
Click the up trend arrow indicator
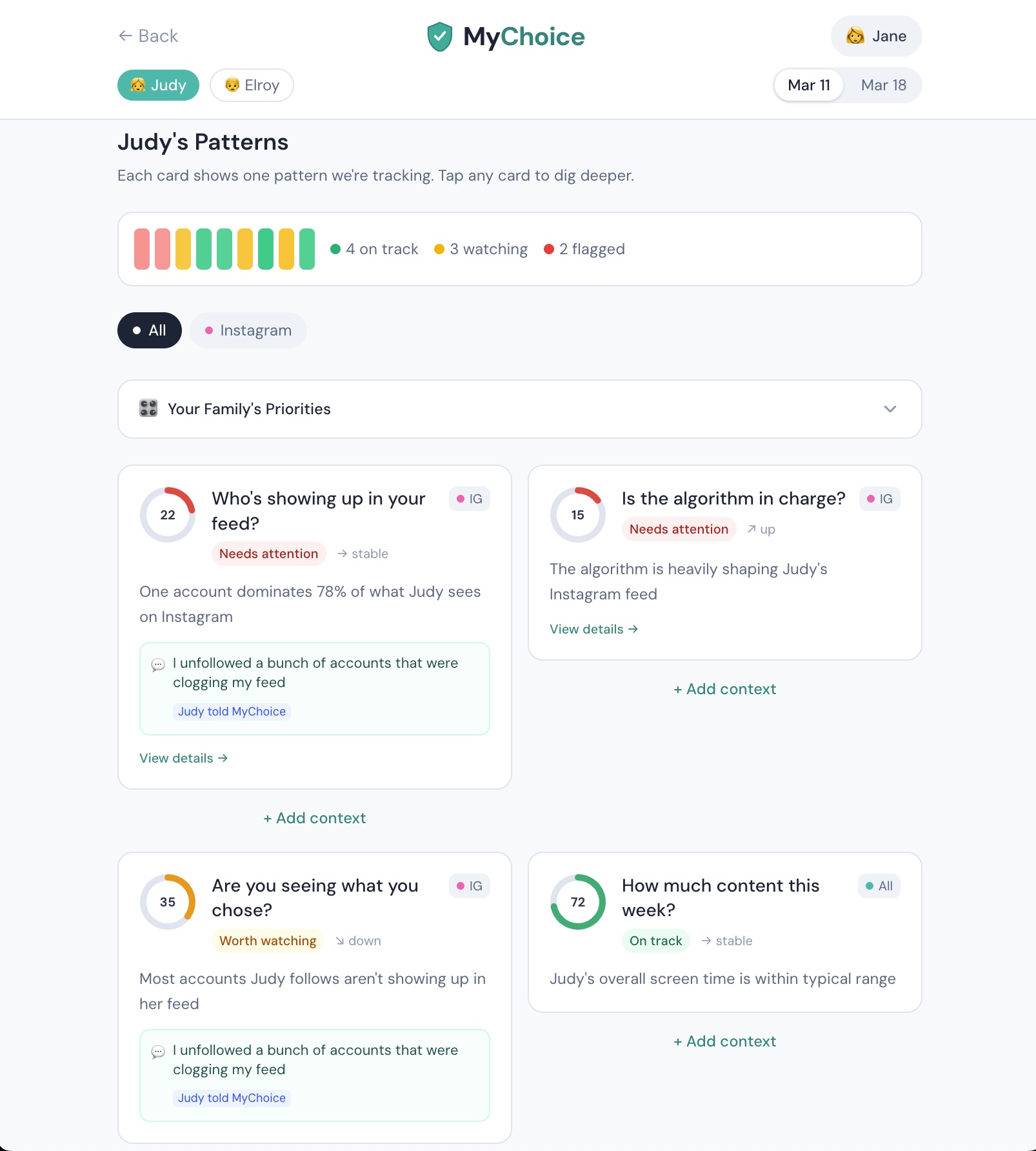(x=761, y=529)
